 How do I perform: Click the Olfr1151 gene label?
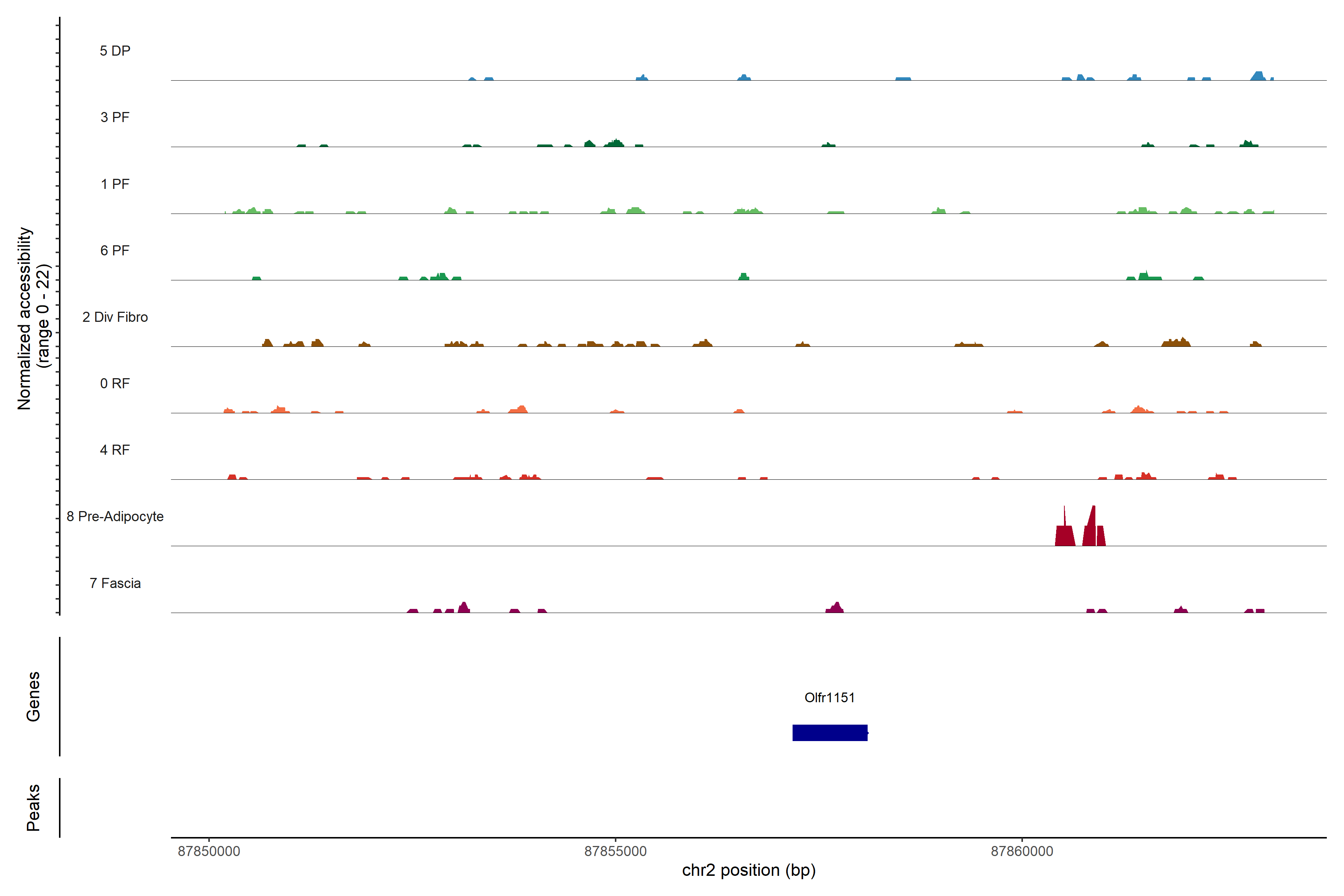(829, 697)
